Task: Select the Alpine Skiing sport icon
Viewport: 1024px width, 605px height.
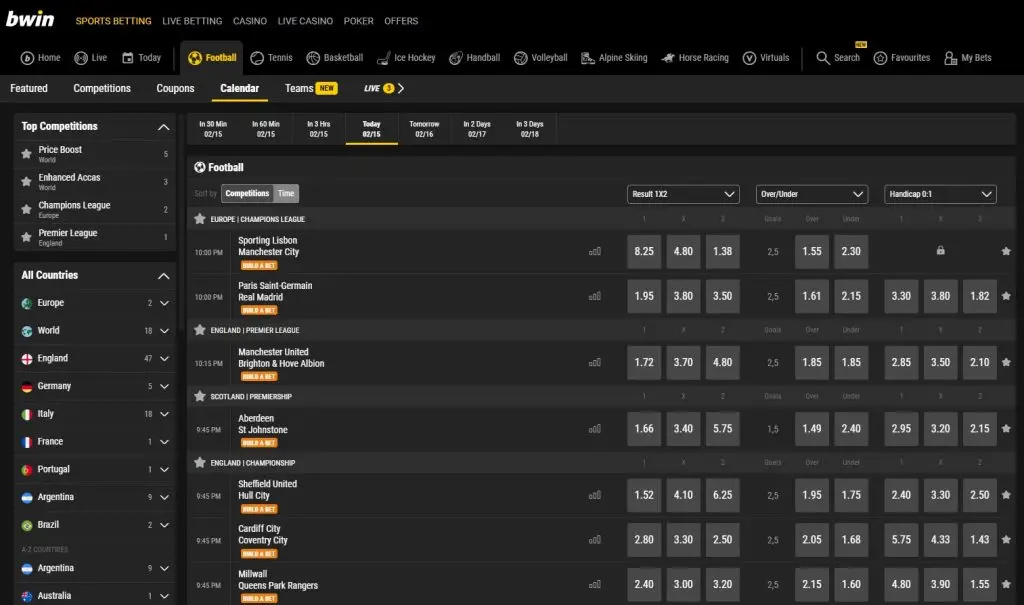Action: [x=588, y=58]
